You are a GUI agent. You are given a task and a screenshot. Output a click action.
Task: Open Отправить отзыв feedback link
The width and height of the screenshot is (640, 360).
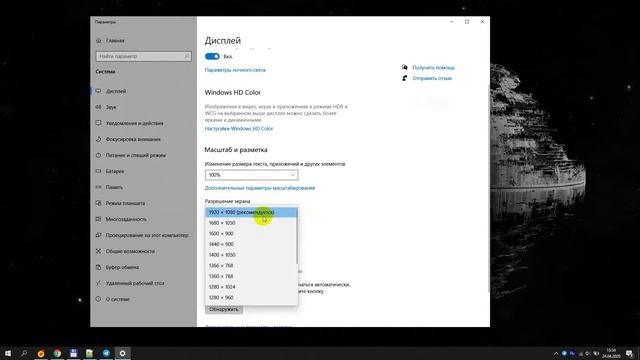432,78
